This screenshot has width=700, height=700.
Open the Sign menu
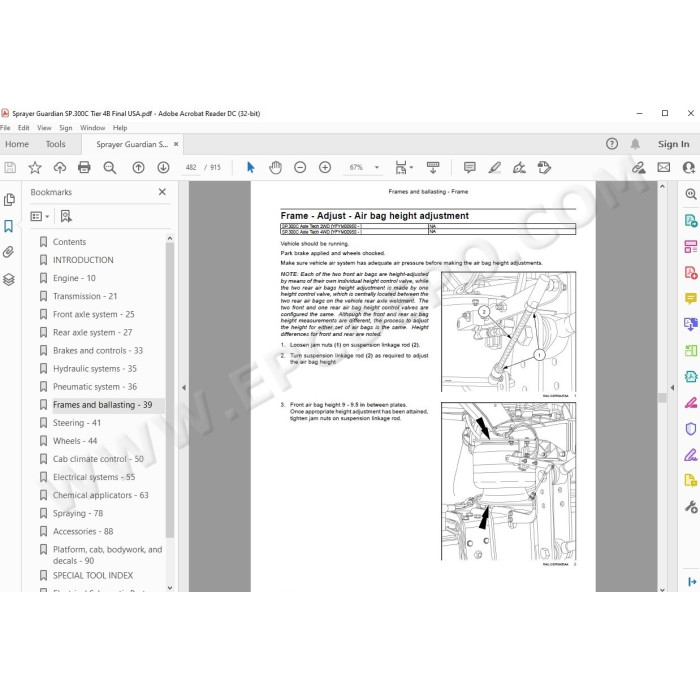pos(66,128)
